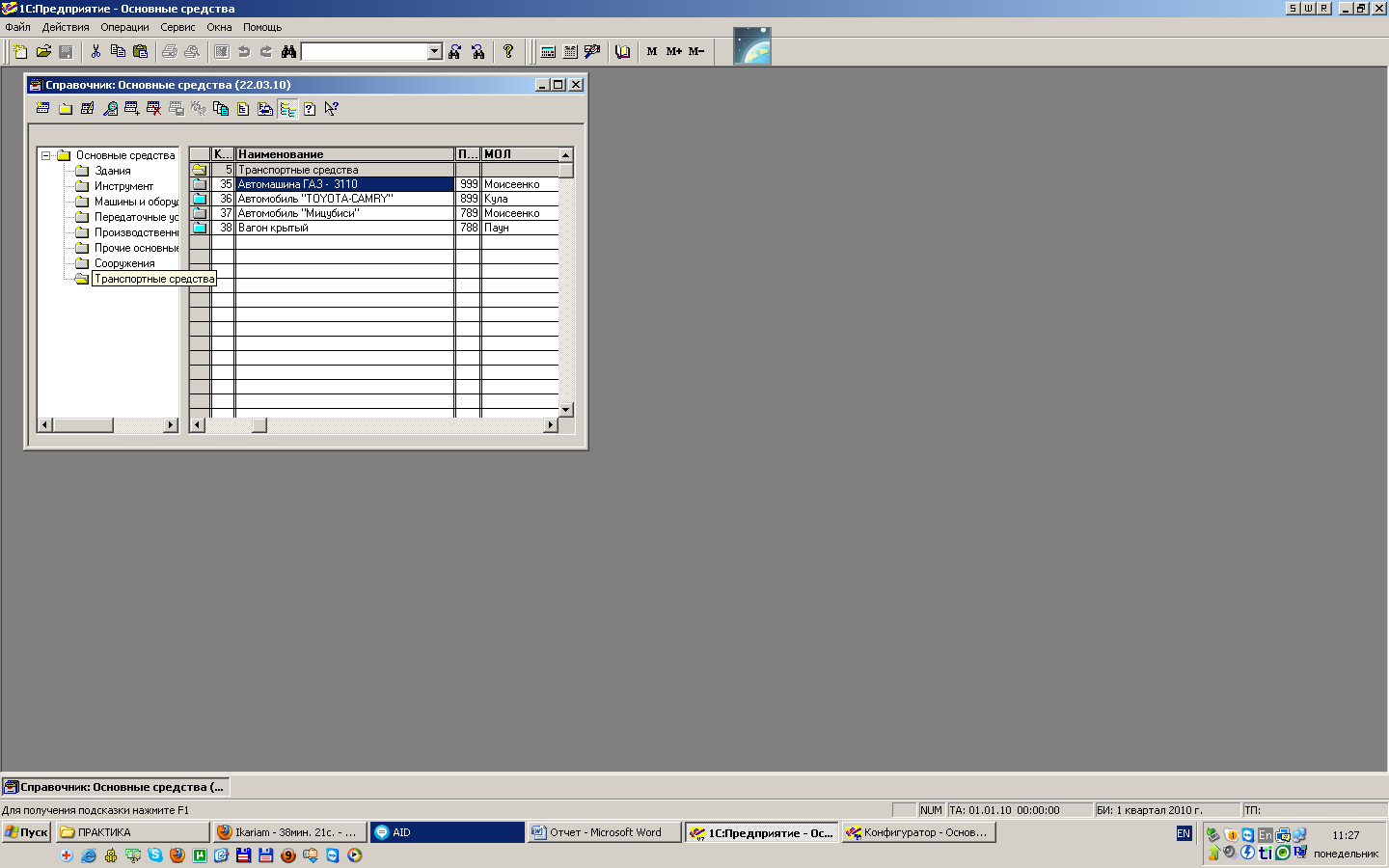Open the Calculator icon

click(x=548, y=51)
